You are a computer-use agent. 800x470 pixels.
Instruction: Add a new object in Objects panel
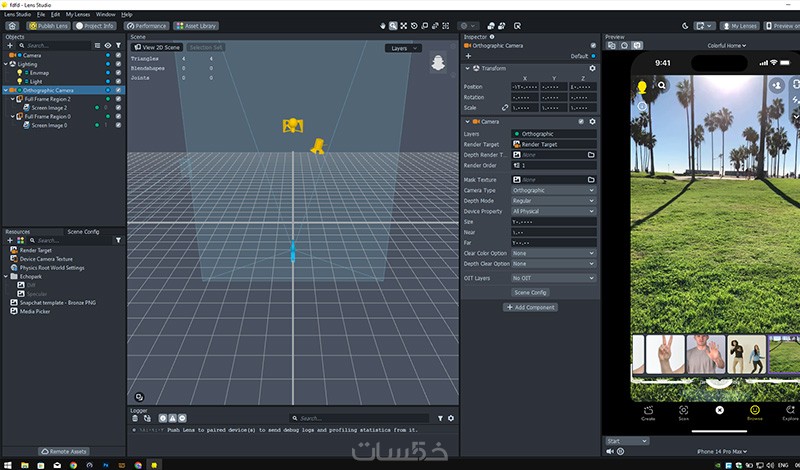pos(10,46)
